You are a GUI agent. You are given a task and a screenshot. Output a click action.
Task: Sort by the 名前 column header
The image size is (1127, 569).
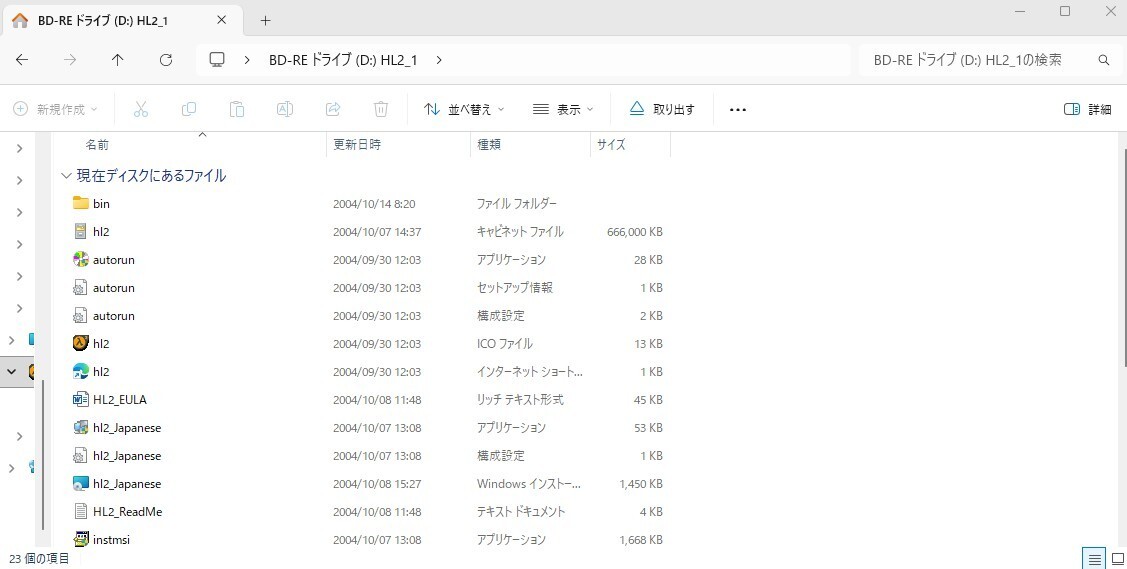(x=97, y=144)
